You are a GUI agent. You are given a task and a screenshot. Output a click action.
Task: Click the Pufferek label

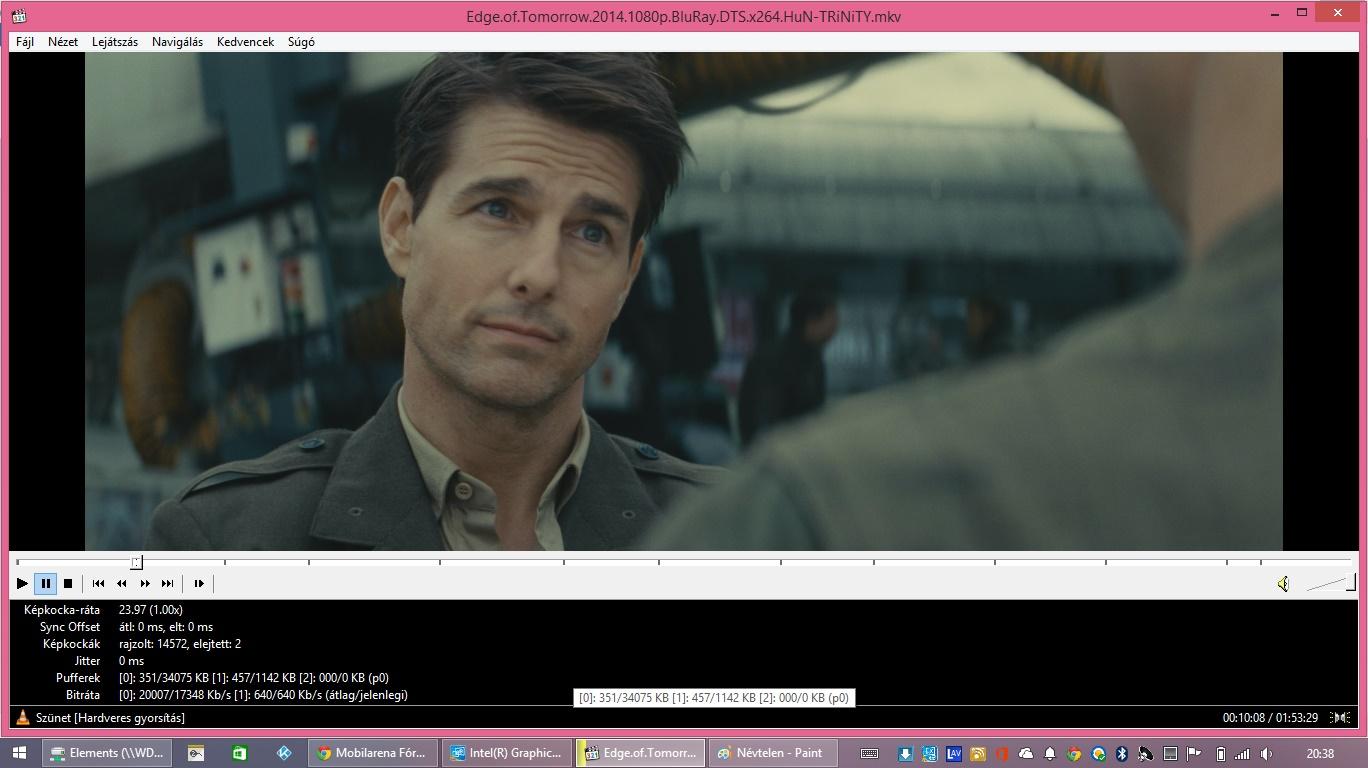78,678
